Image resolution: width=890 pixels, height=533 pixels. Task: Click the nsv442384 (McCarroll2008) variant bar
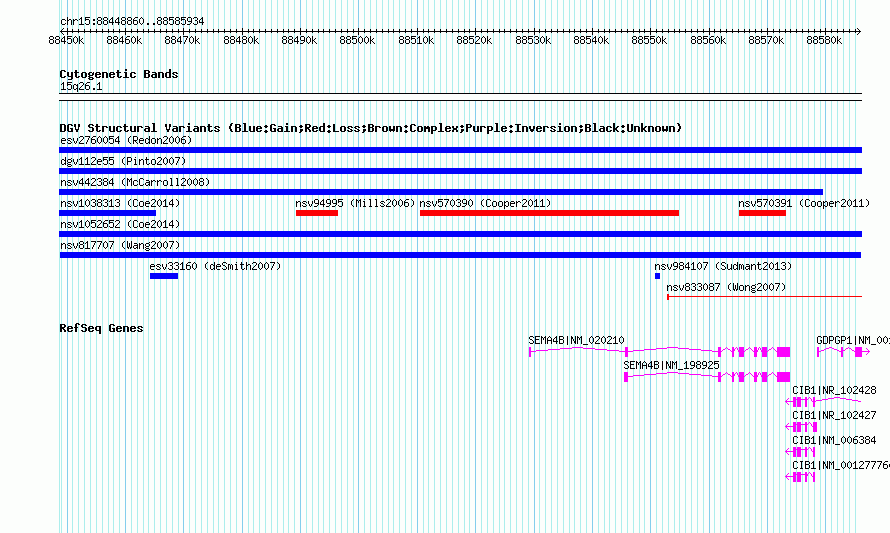click(x=441, y=192)
